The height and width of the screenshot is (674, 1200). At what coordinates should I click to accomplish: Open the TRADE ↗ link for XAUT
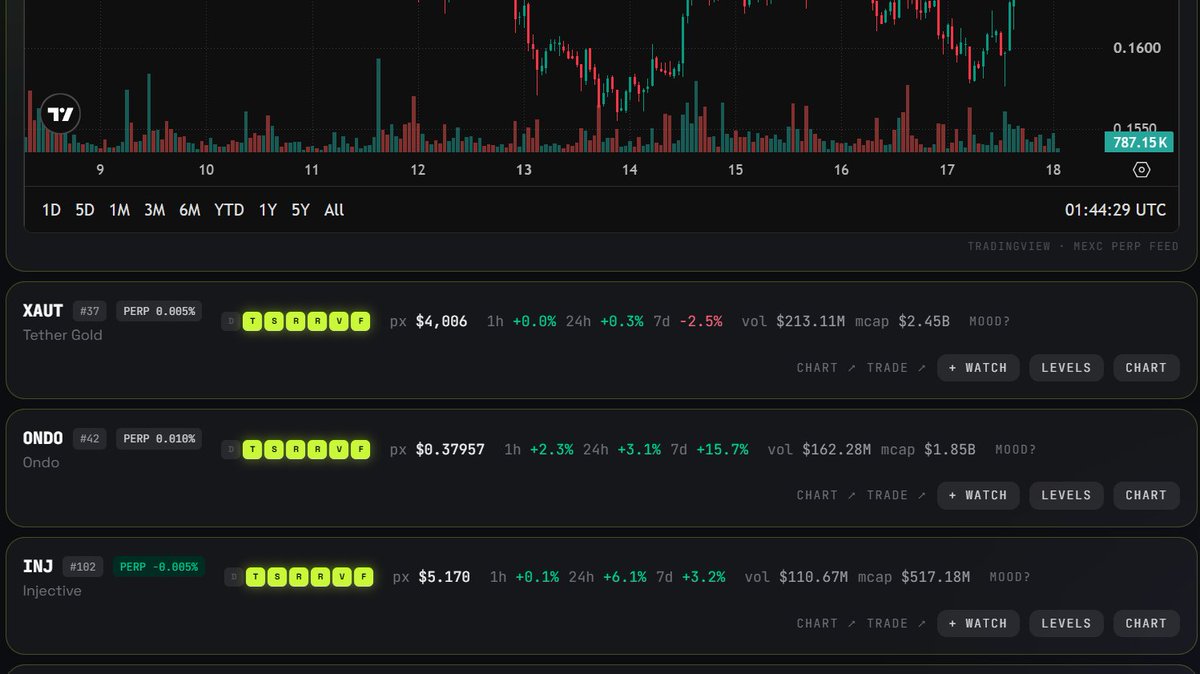pos(896,368)
